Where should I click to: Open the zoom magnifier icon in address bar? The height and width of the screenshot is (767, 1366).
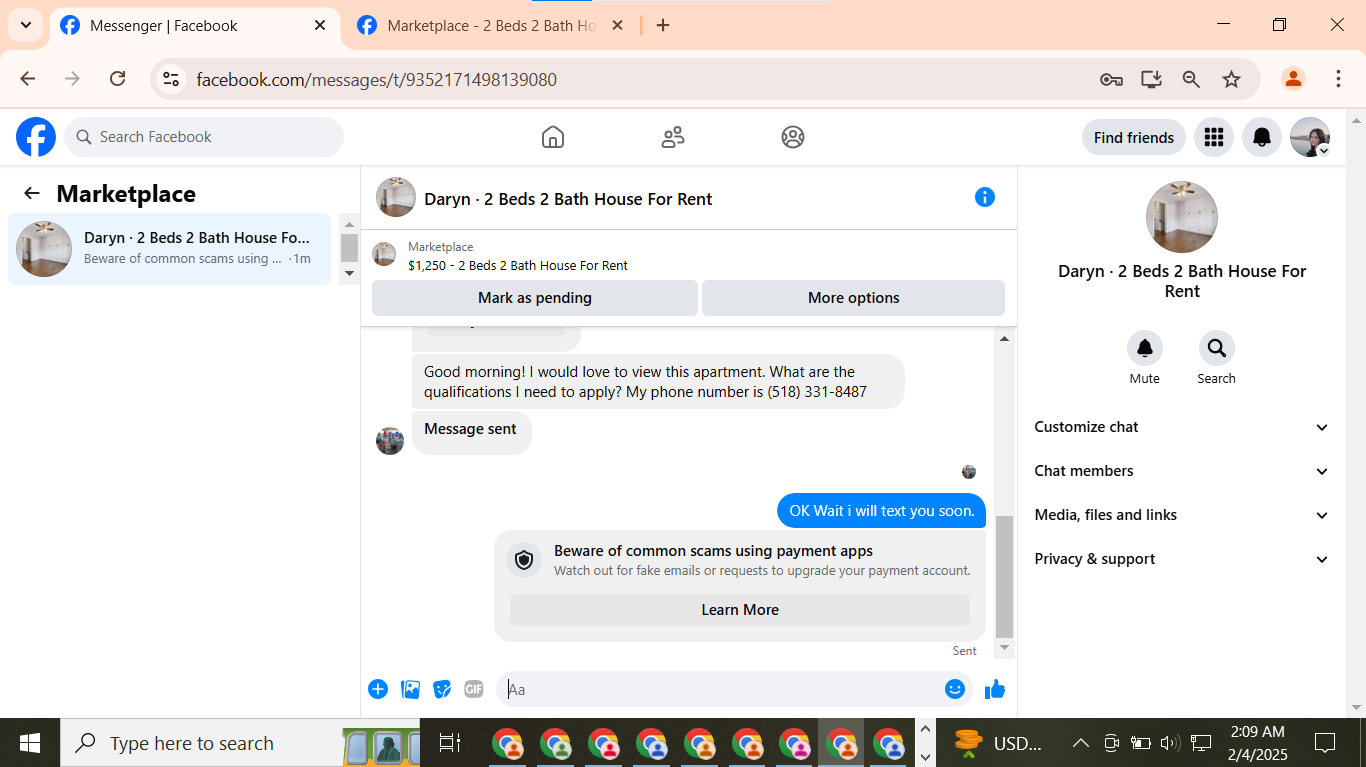(x=1191, y=79)
